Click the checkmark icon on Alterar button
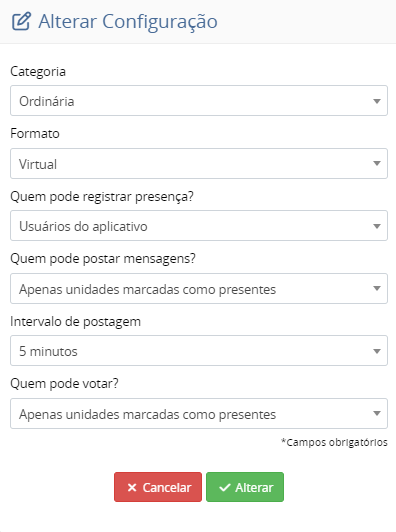 click(x=225, y=488)
